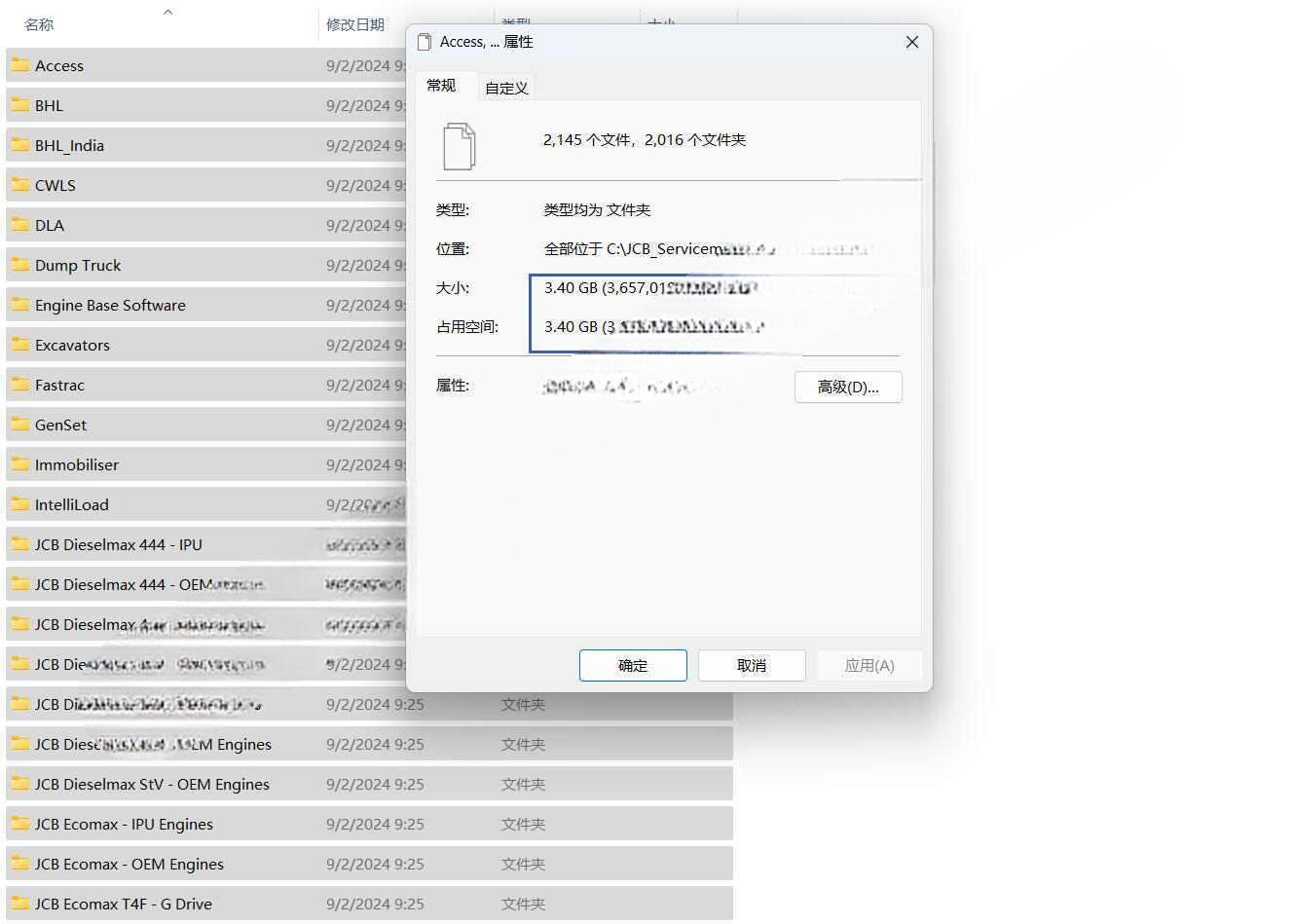Image resolution: width=1295 pixels, height=924 pixels.
Task: Select the 常规 tab
Action: (x=441, y=86)
